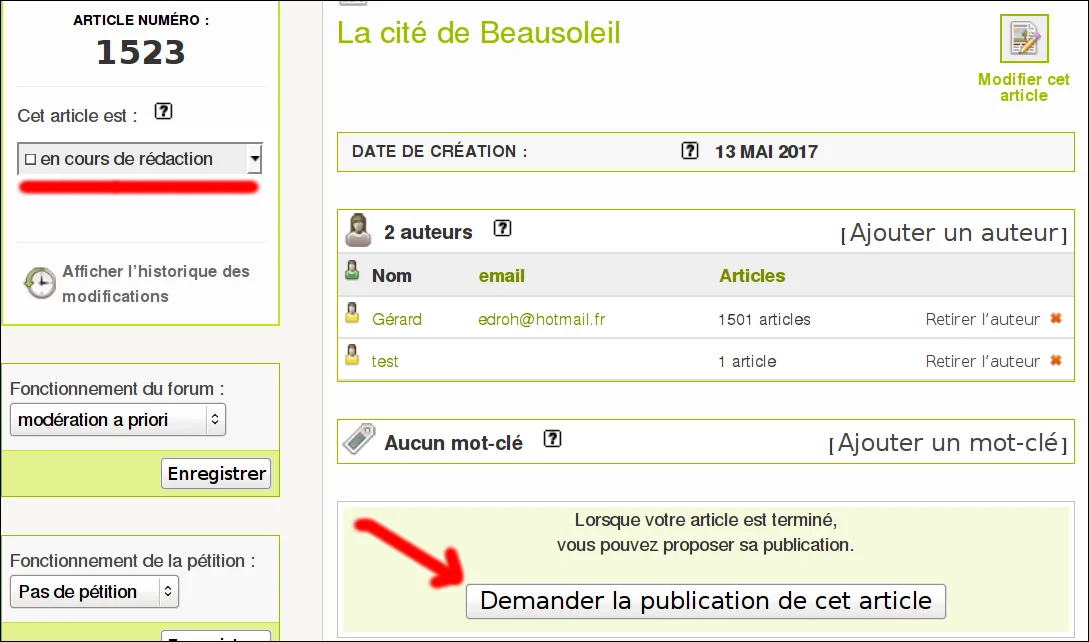Open petition dropdown Pas de pétition

94,592
